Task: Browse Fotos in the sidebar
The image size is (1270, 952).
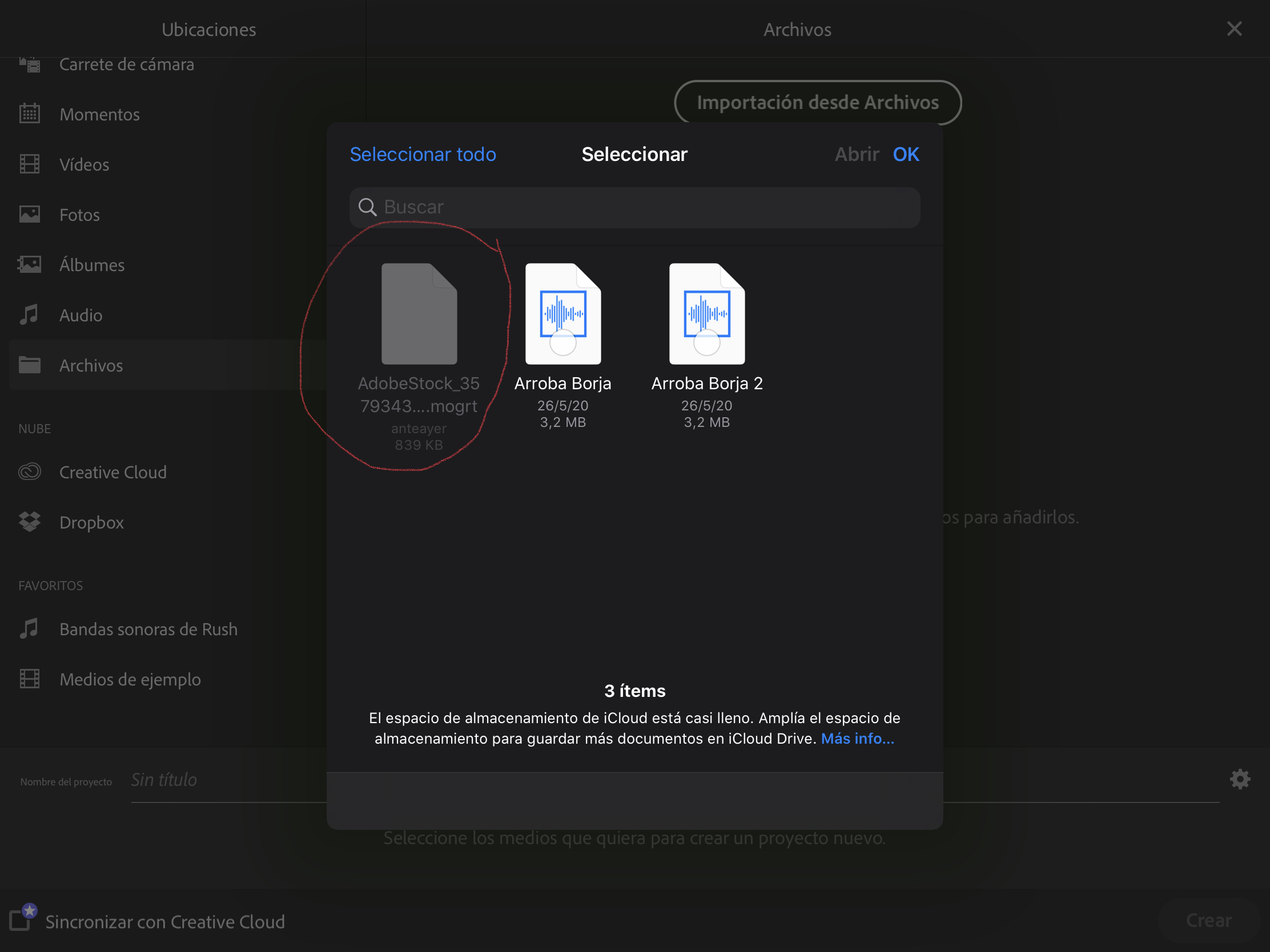Action: pyautogui.click(x=79, y=214)
